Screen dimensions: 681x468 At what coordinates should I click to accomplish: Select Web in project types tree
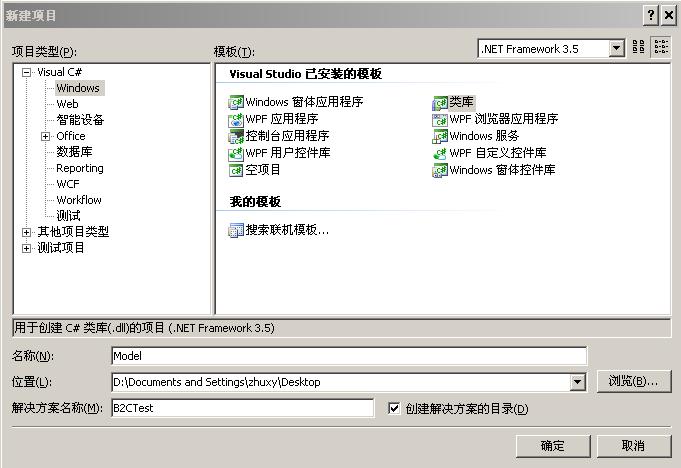point(67,104)
